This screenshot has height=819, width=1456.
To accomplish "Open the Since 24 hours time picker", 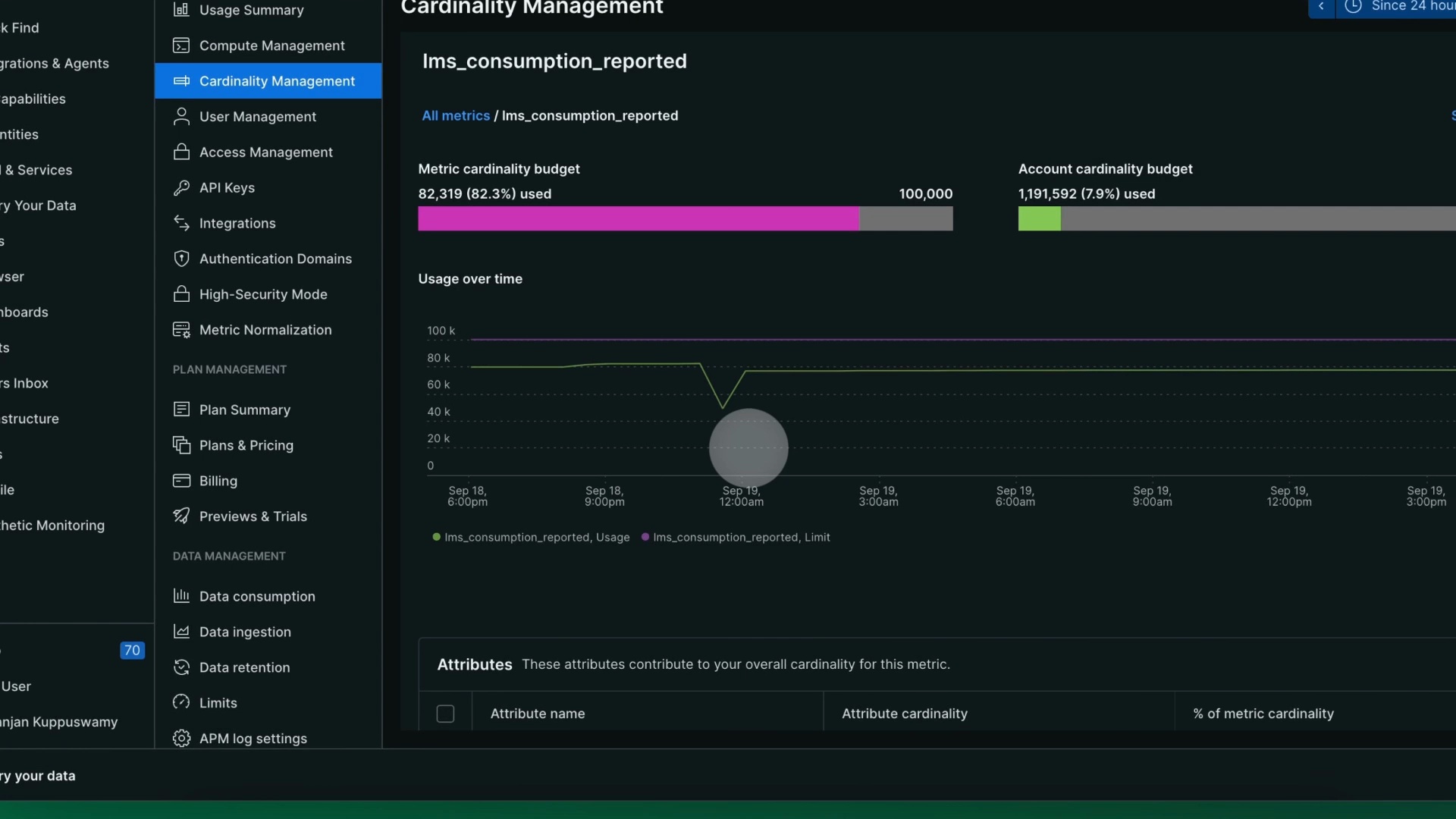I will [1396, 7].
